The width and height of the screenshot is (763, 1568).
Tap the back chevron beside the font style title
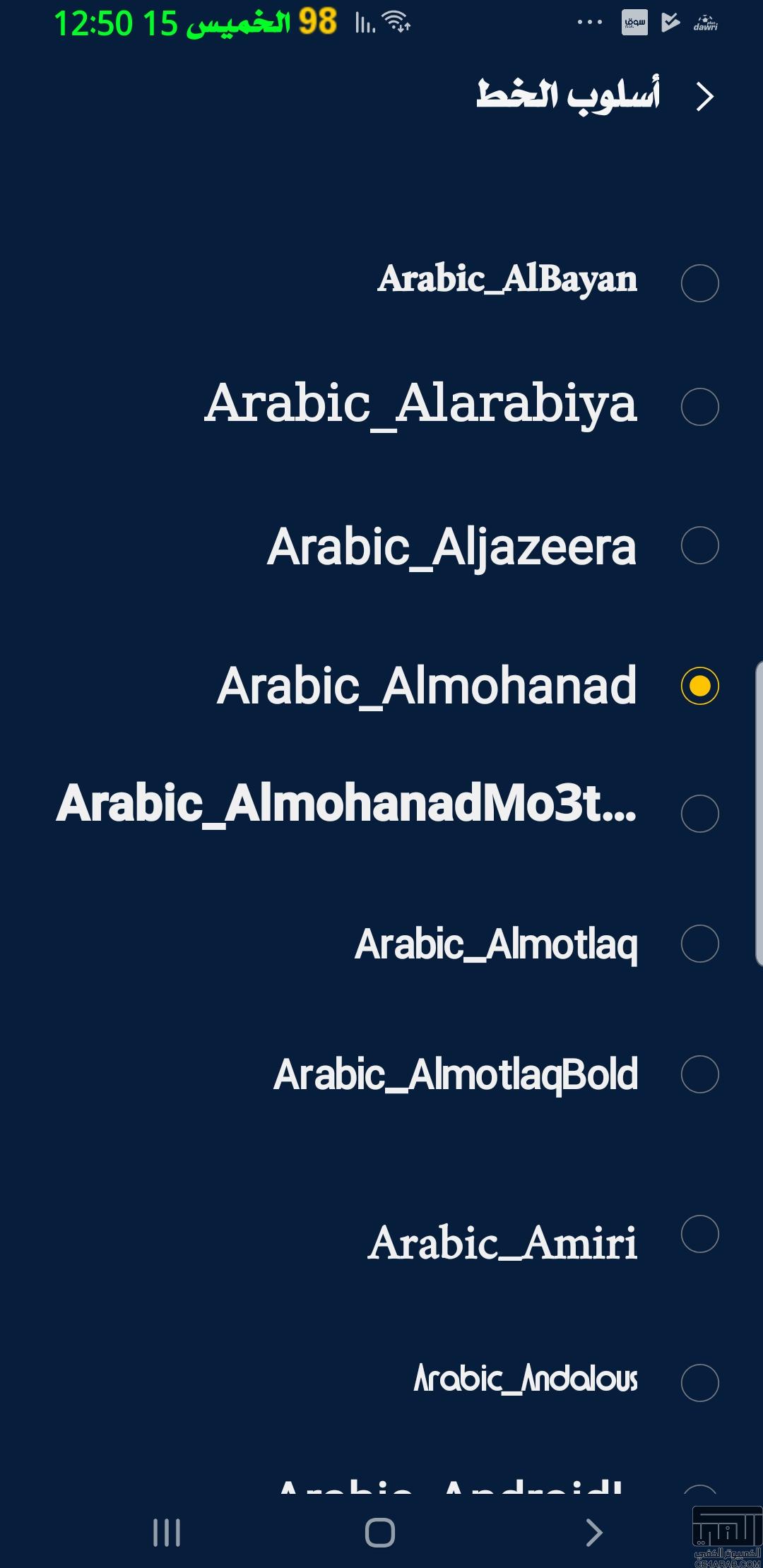(x=704, y=97)
